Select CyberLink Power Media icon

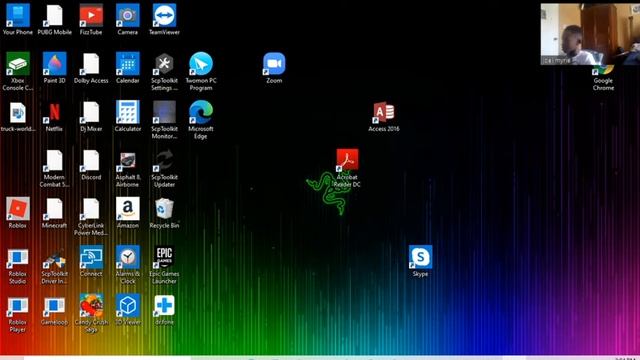91,209
